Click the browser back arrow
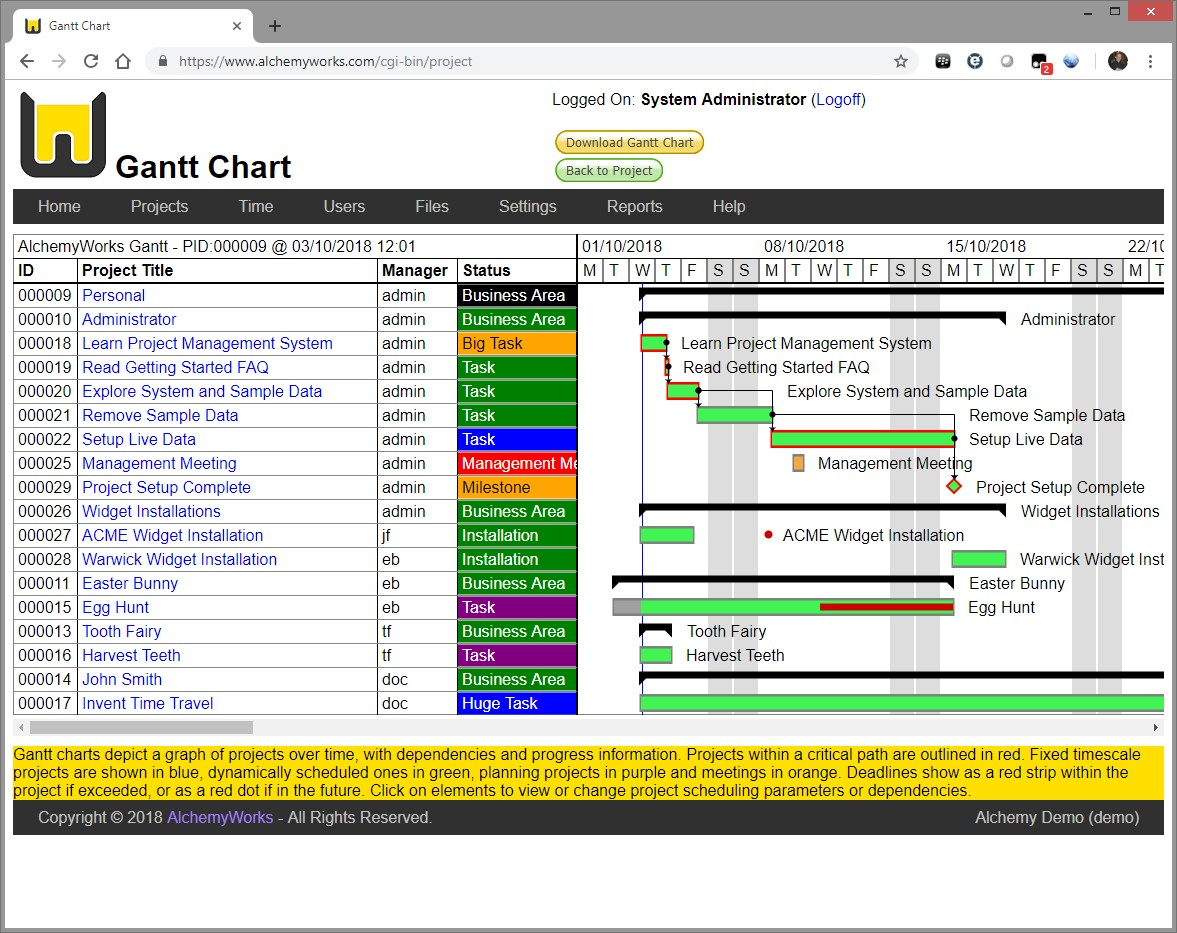 coord(27,62)
